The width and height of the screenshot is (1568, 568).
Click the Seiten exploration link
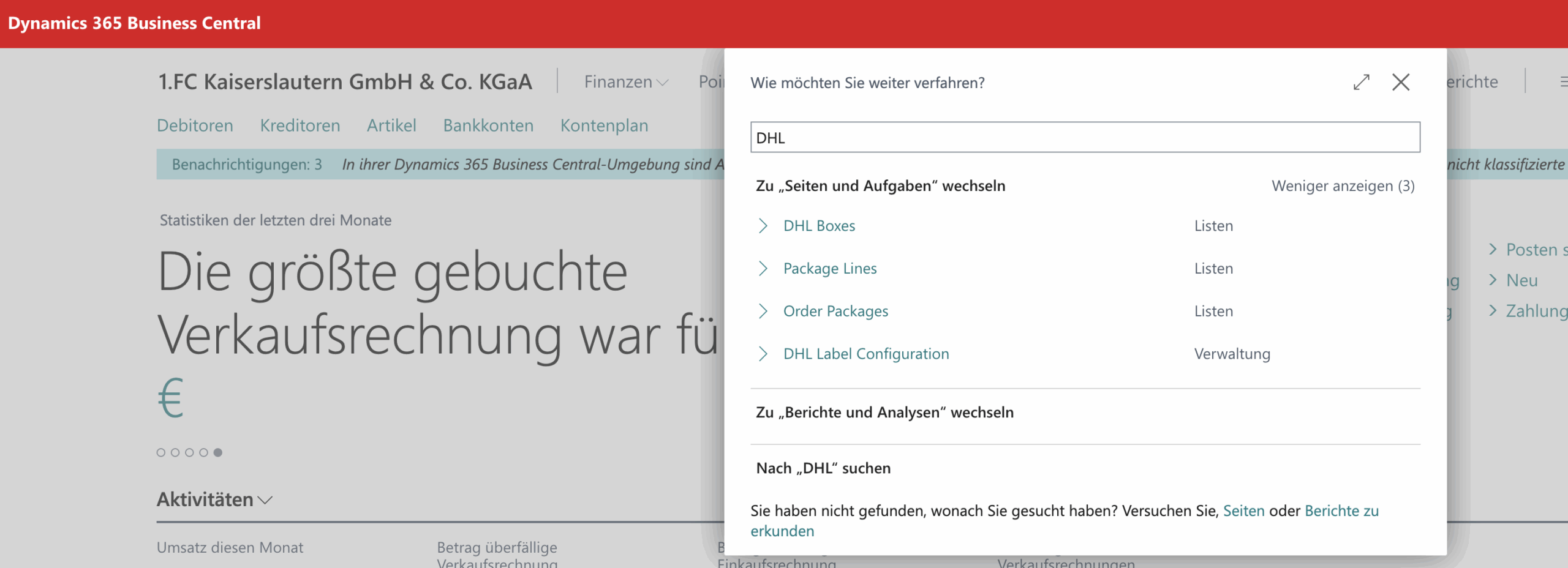point(1243,511)
